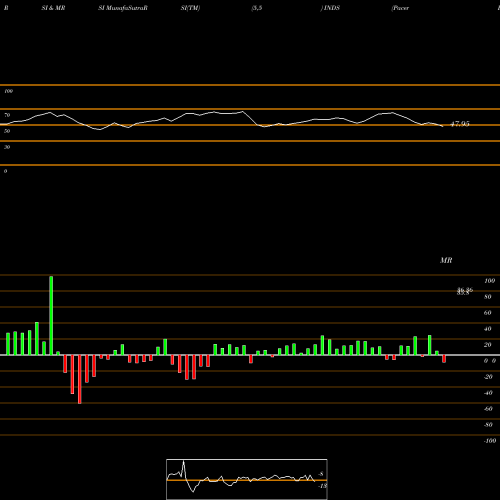Click the endpoint of the RSI line near 47.95
Viewport: 500px width, 500px height.
point(443,126)
